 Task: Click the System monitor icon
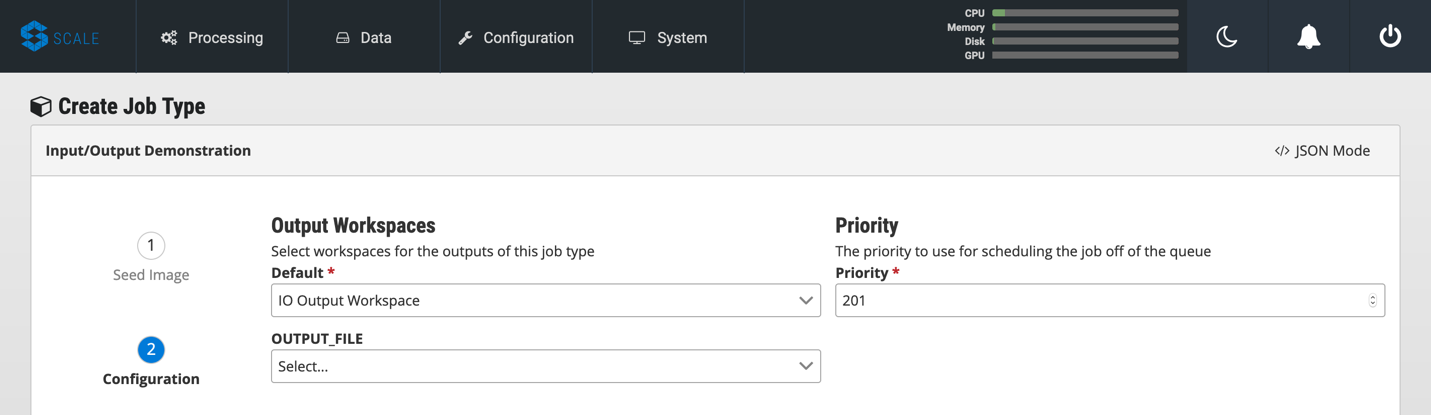pos(637,38)
